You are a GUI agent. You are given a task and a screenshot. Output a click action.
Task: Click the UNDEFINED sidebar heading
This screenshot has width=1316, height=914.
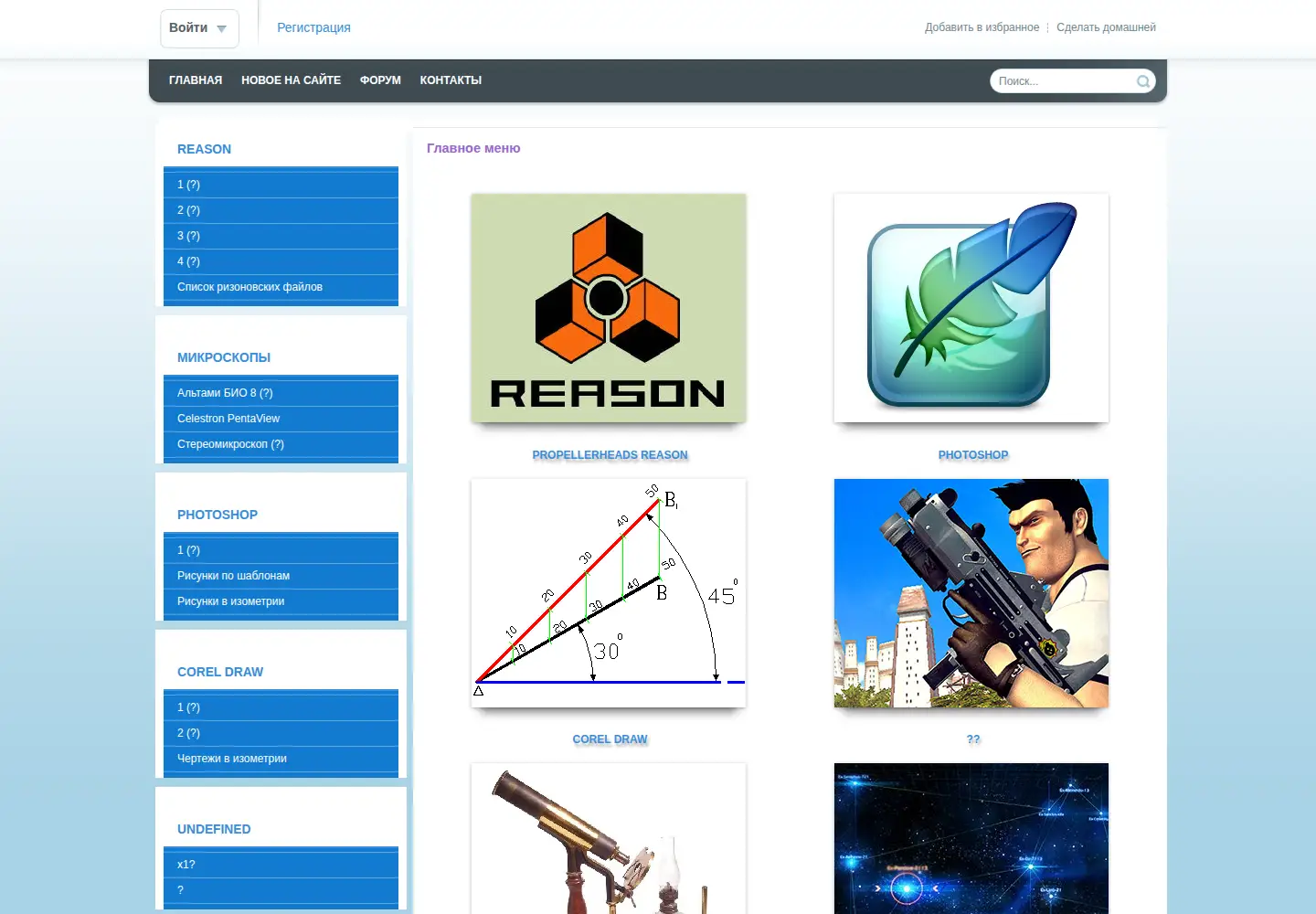(x=214, y=829)
